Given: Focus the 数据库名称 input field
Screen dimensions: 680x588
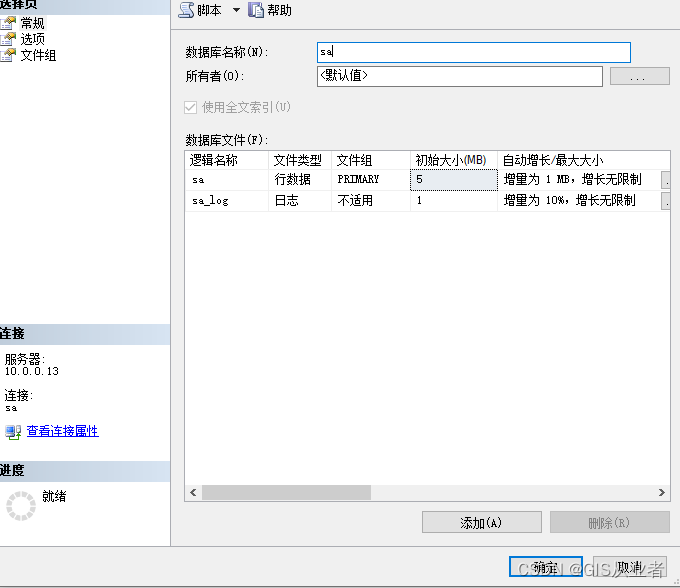Looking at the screenshot, I should click(x=474, y=52).
